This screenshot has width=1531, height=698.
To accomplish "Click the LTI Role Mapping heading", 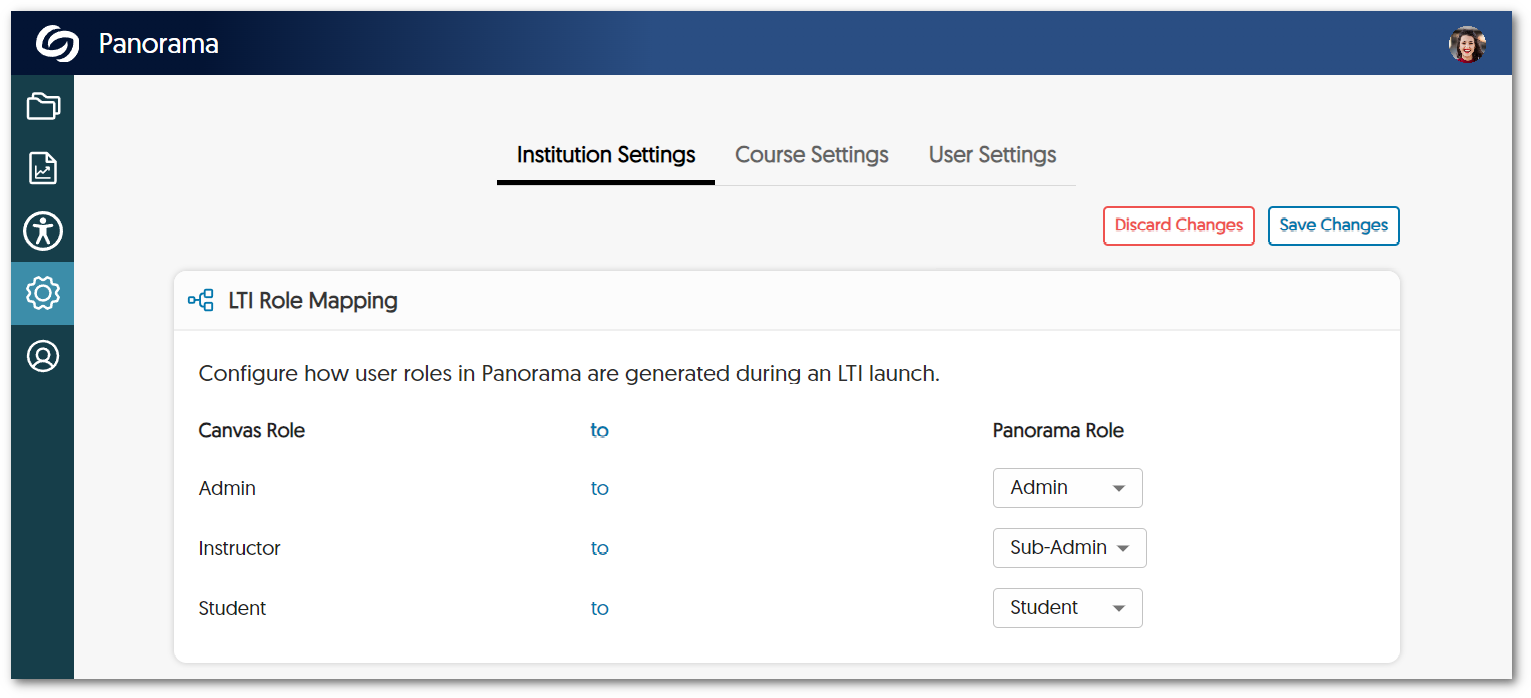I will 313,300.
